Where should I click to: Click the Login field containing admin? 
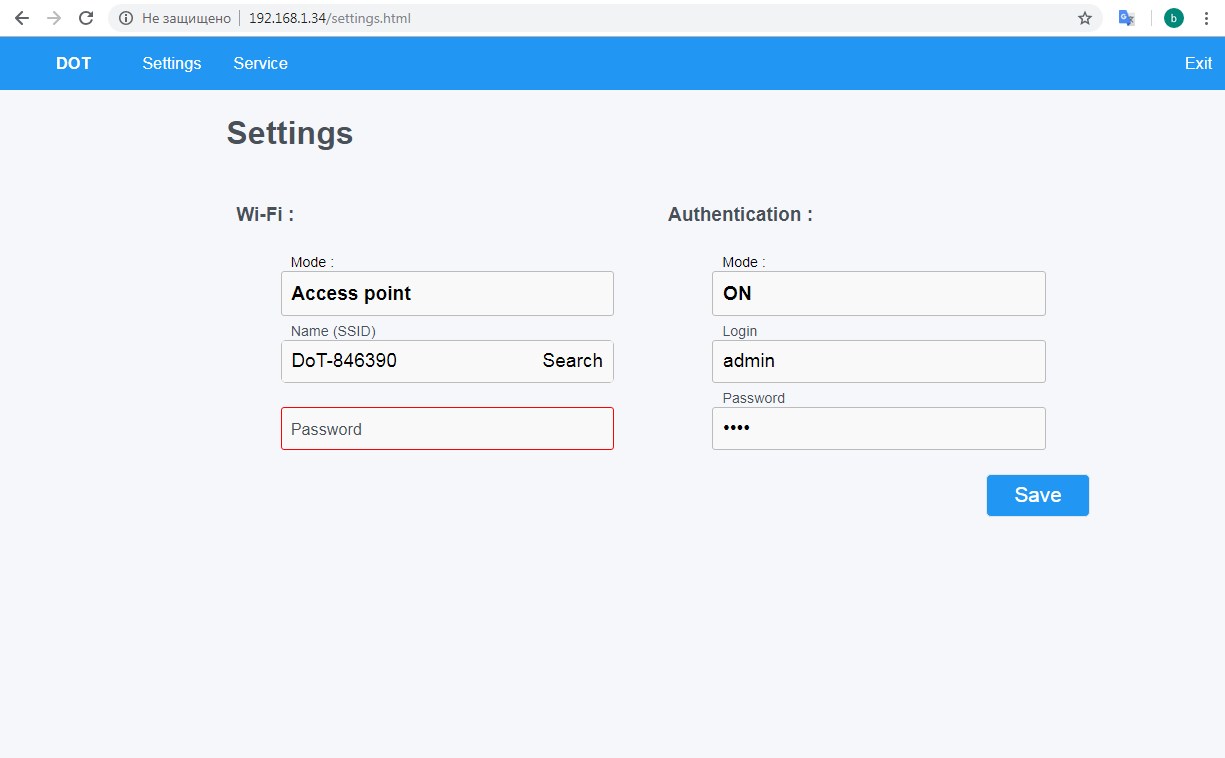click(879, 361)
